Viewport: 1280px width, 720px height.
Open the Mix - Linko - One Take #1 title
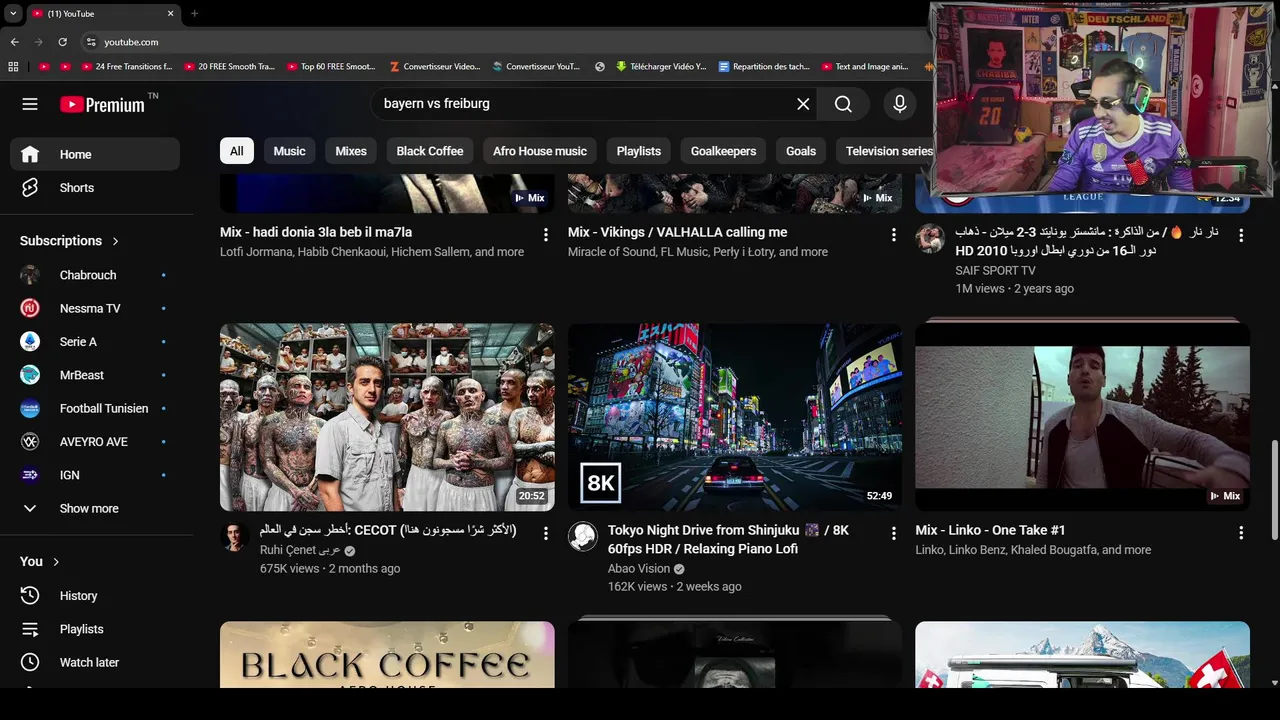pyautogui.click(x=990, y=531)
